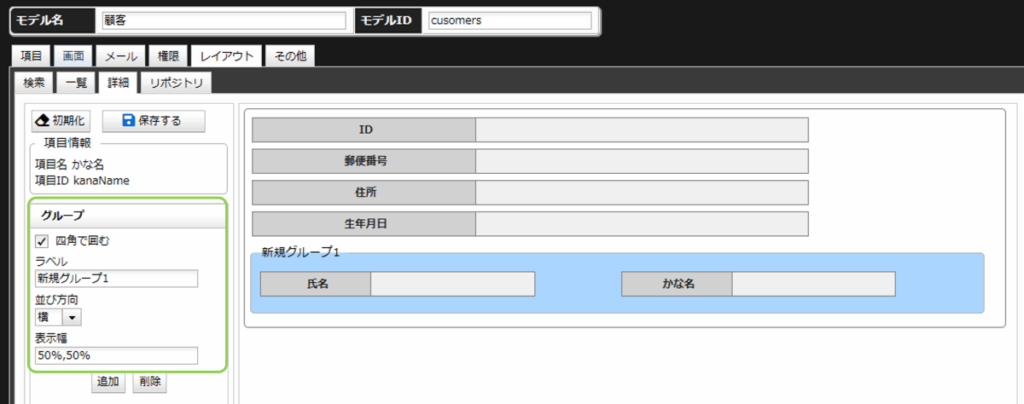1024x404 pixels.
Task: Select the メール tab
Action: click(x=121, y=57)
